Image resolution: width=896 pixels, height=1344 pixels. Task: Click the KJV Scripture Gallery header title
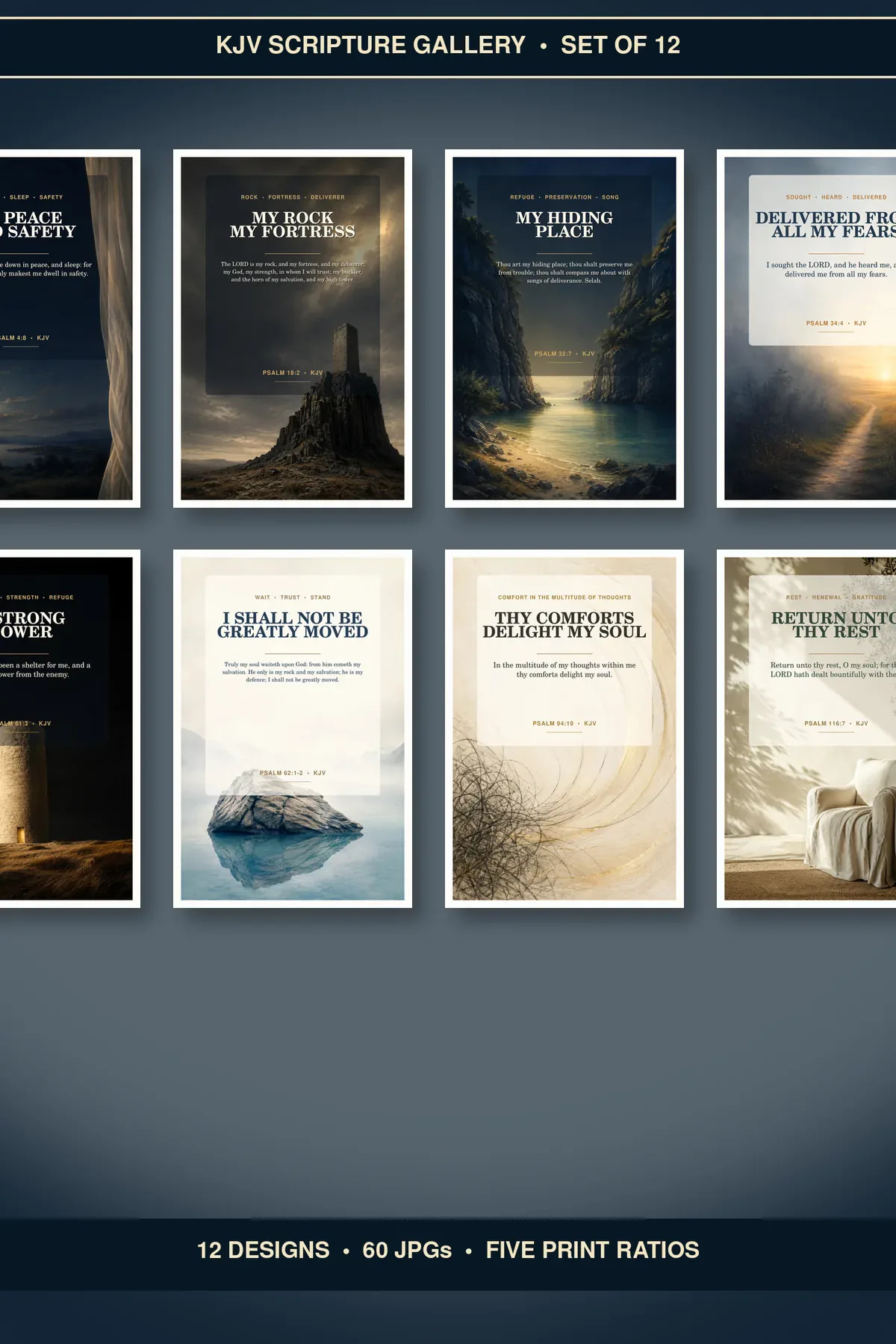371,45
